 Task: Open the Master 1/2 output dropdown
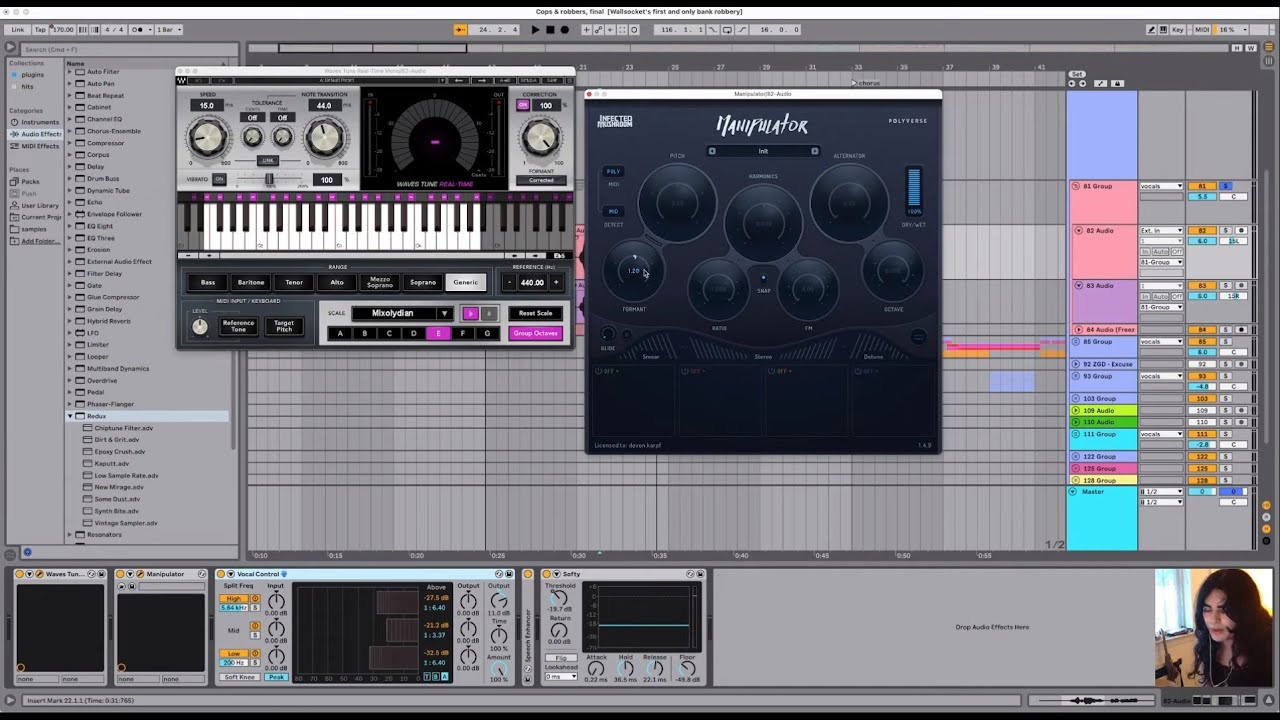pyautogui.click(x=1161, y=502)
